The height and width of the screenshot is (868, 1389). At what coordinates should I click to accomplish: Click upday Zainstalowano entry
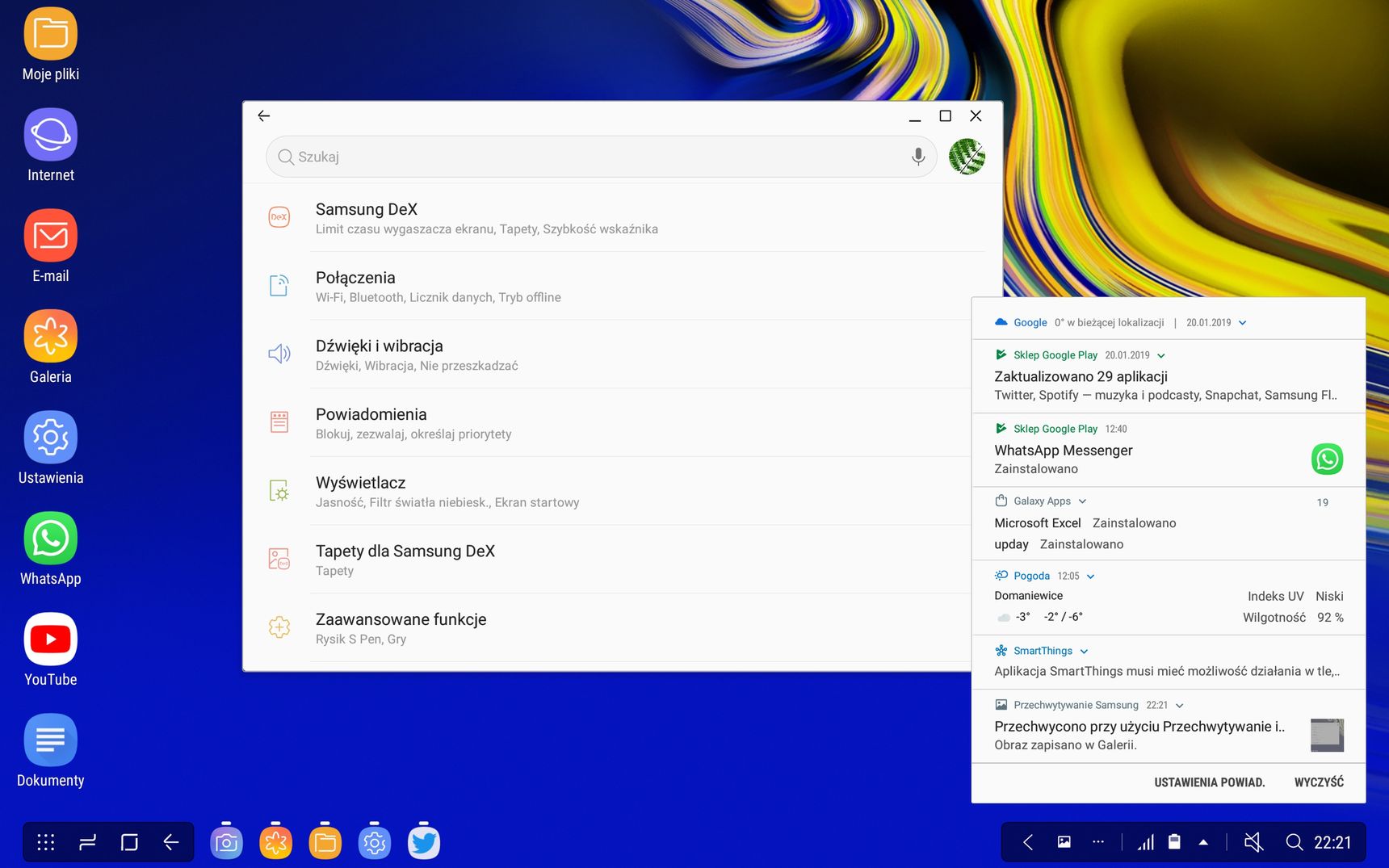coord(1059,544)
